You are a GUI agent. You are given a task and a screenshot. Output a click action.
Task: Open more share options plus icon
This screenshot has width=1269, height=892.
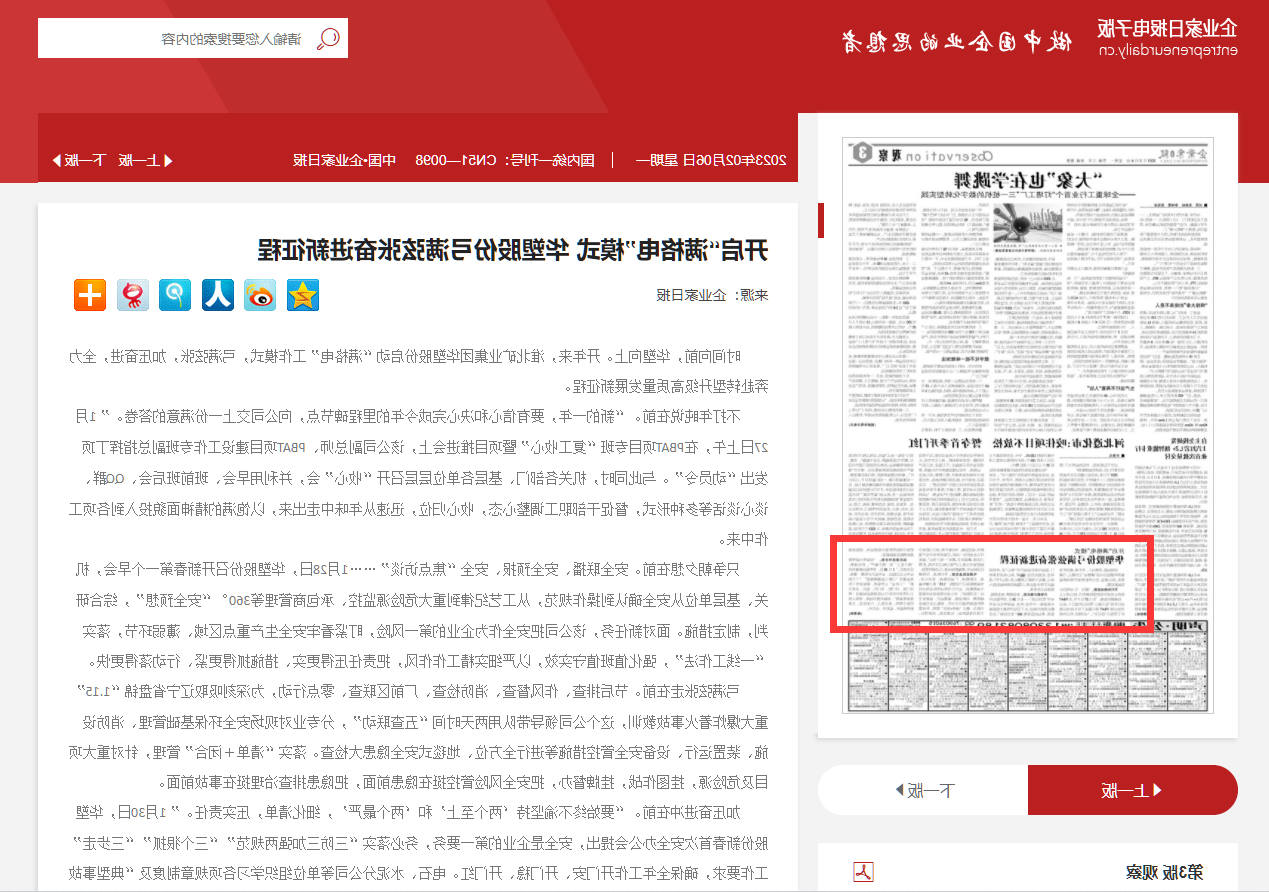(x=90, y=294)
